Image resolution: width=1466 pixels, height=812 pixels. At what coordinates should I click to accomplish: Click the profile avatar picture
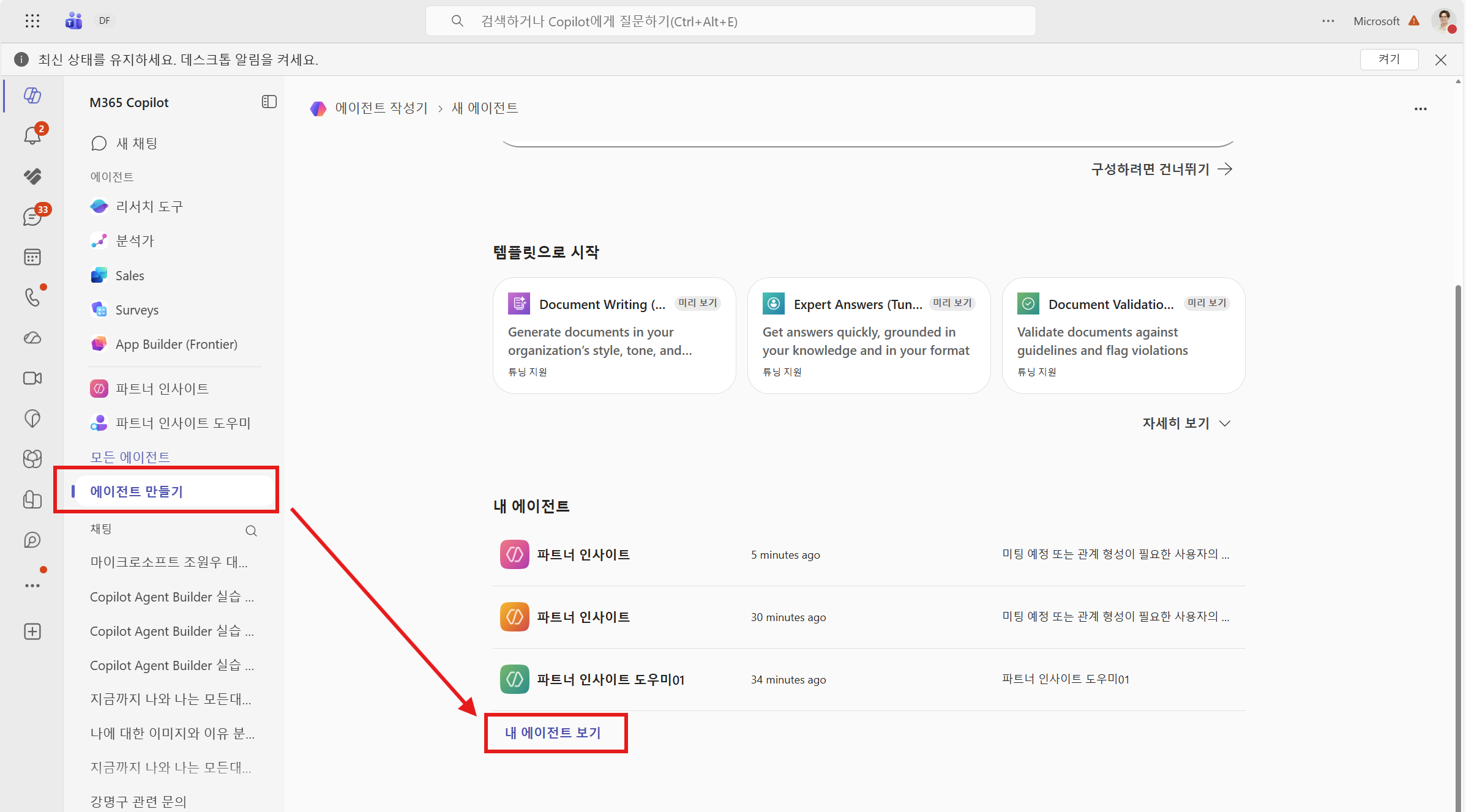click(1443, 21)
